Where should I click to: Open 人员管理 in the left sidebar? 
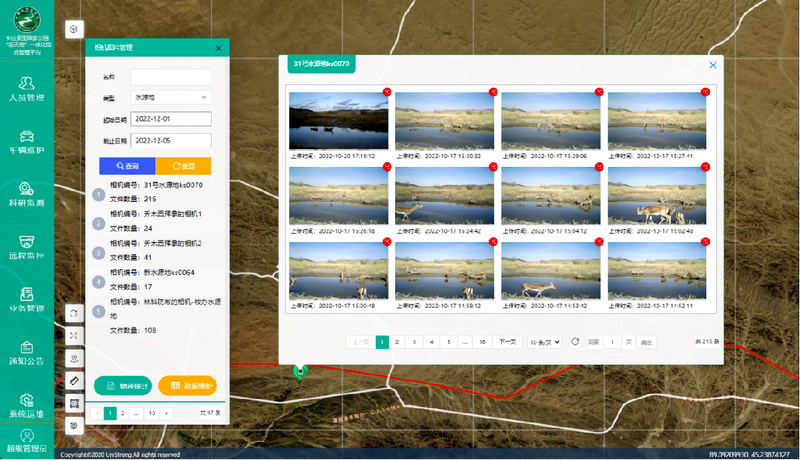click(x=27, y=87)
